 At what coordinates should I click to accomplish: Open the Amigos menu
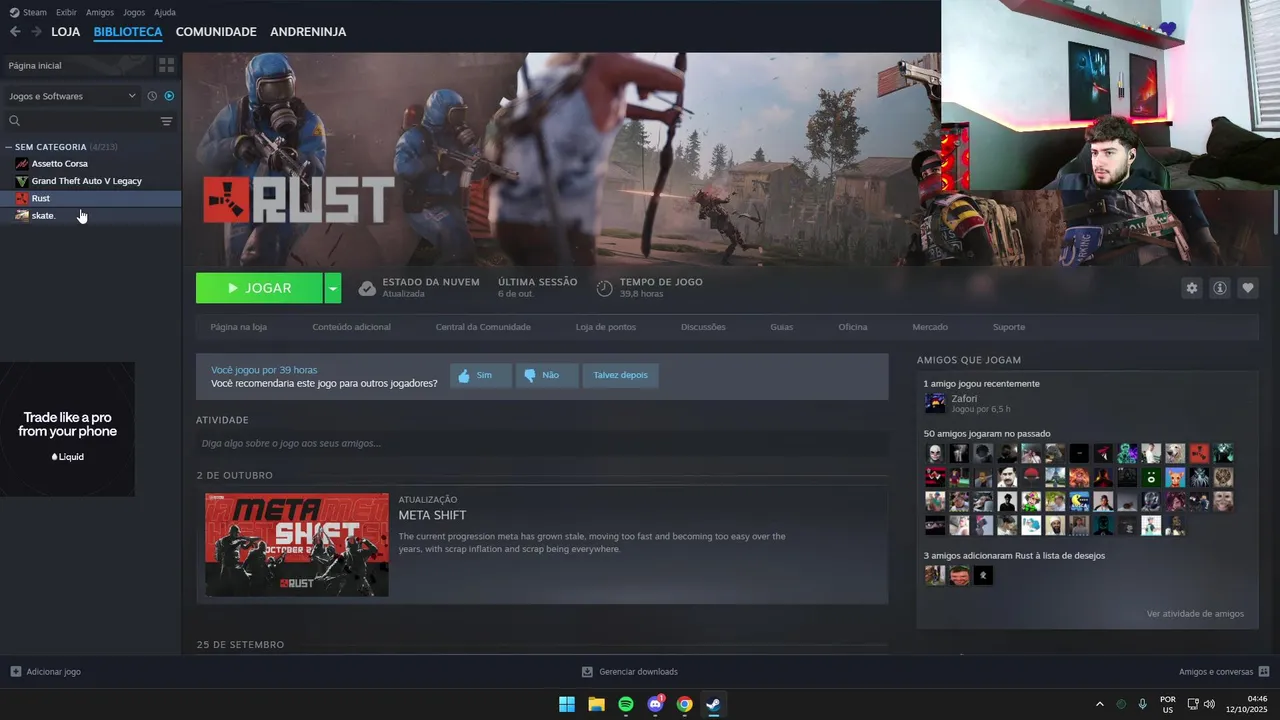point(100,12)
